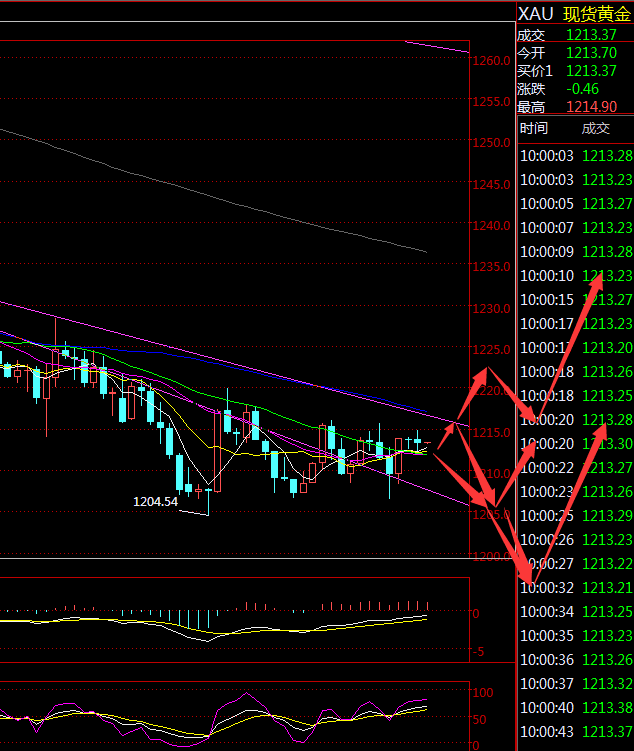Click the 1260.0 price axis label
The image size is (634, 751).
coord(491,61)
